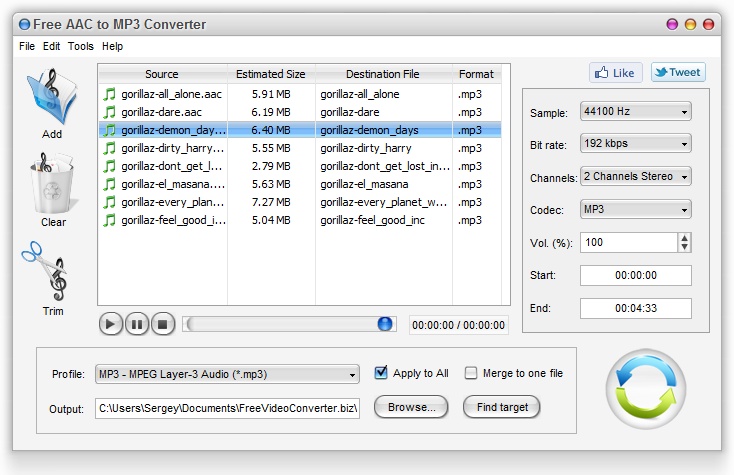Click the Source column header
This screenshot has width=734, height=475.
tap(162, 74)
